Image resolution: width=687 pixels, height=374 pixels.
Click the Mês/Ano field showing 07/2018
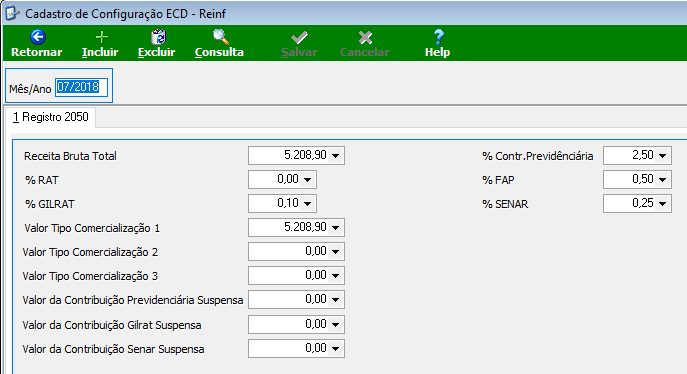tap(81, 87)
